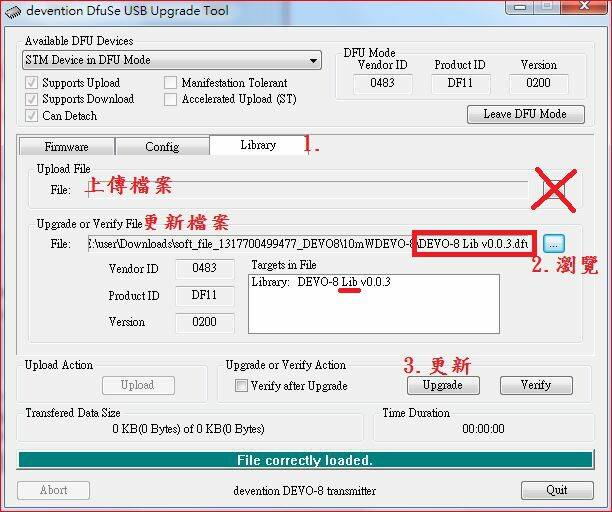Click the green progress status bar

point(305,460)
